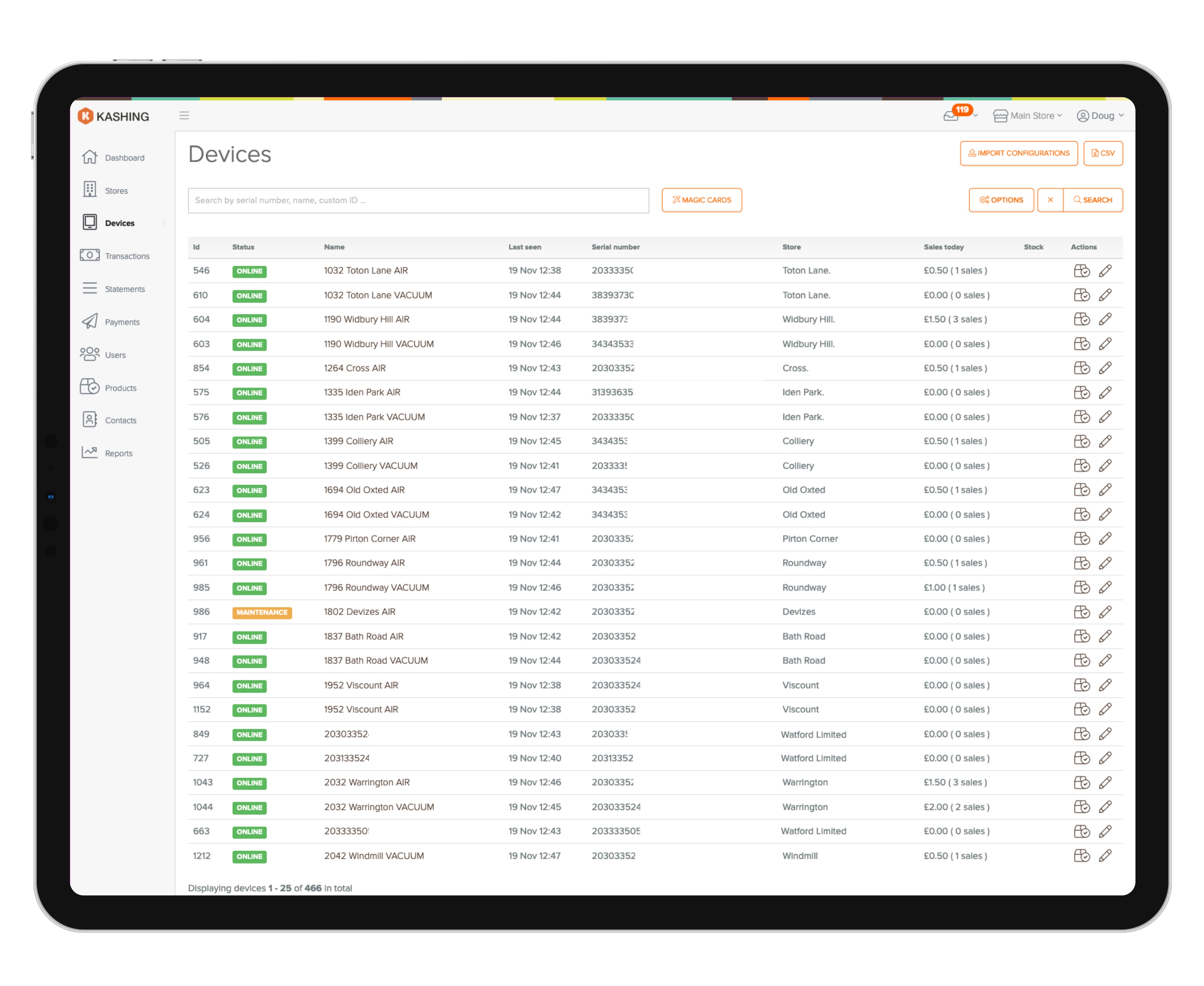The width and height of the screenshot is (1204, 986).
Task: Open the Main Store dropdown
Action: (1027, 116)
